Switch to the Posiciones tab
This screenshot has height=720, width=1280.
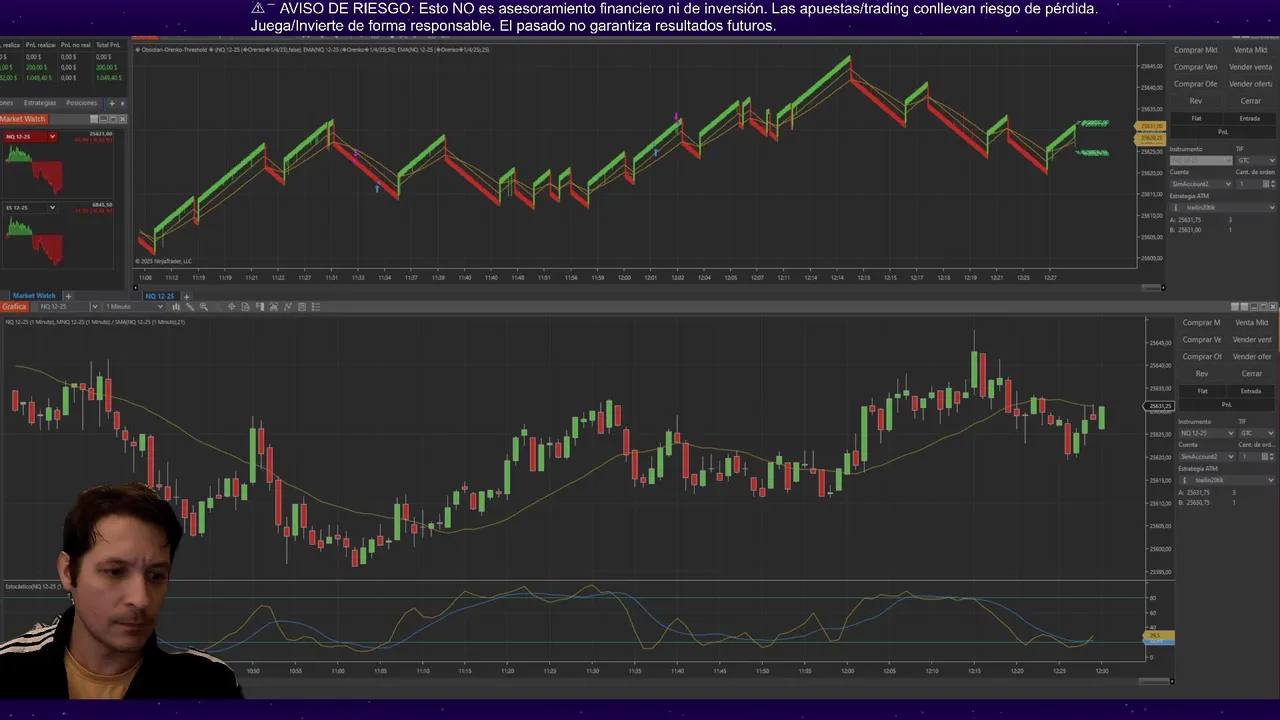[82, 103]
